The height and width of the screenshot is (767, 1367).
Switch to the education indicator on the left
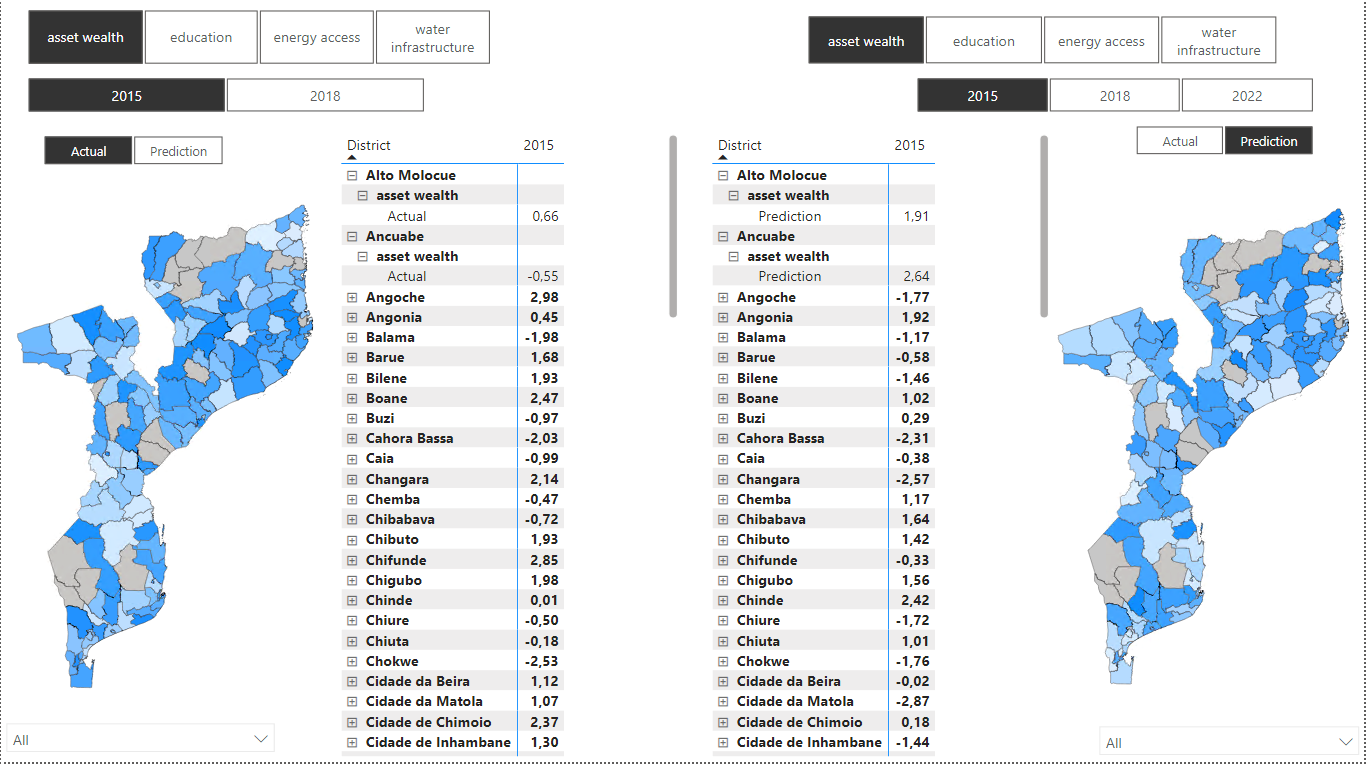click(201, 36)
